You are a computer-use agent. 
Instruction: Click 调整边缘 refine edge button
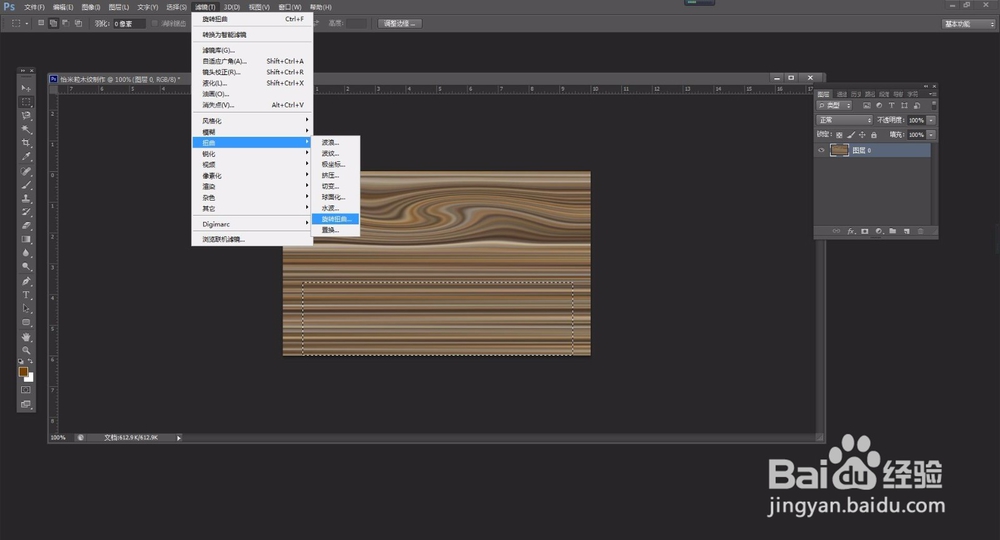399,24
